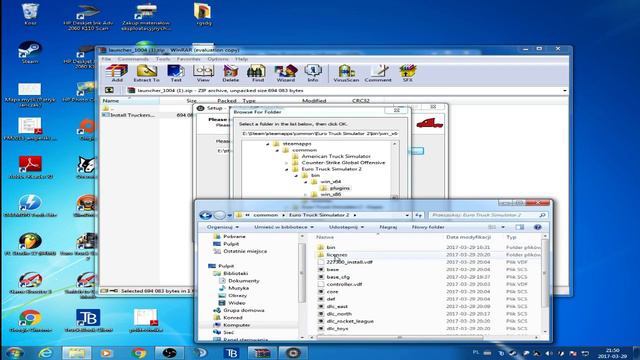Image resolution: width=640 pixels, height=360 pixels.
Task: Open the Google Chrome desktop shortcut
Action: (x=30, y=321)
